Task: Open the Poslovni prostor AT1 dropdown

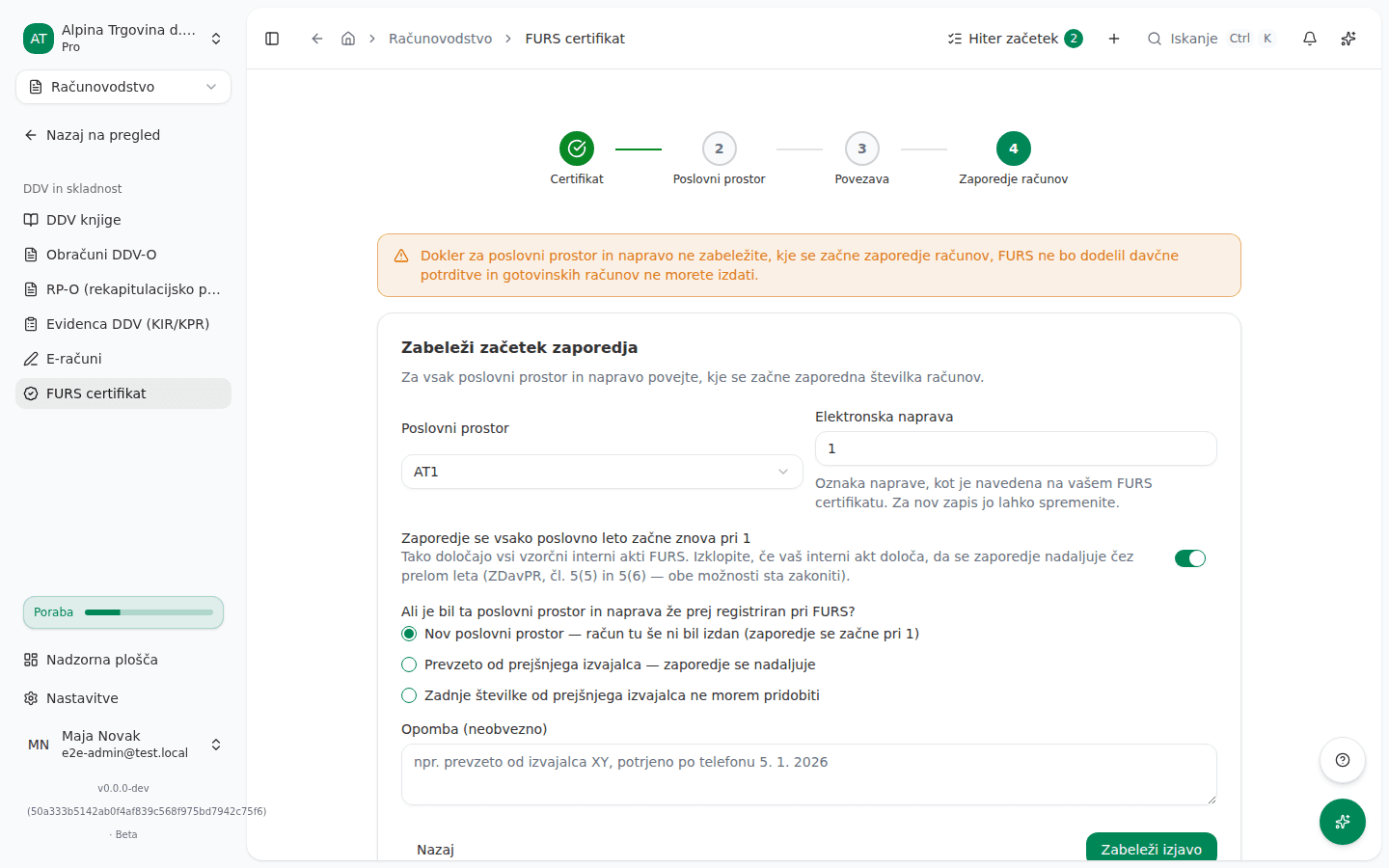Action: point(602,472)
